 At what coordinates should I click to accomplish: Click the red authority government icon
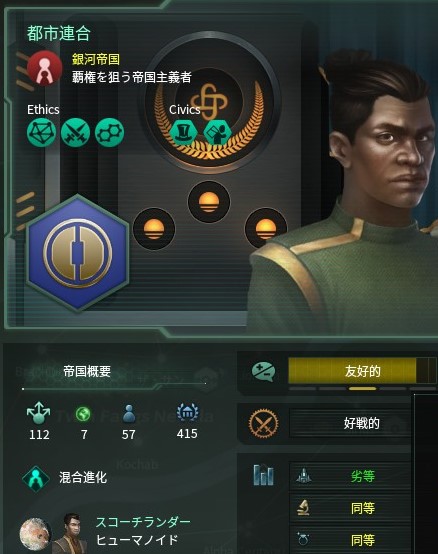click(45, 69)
